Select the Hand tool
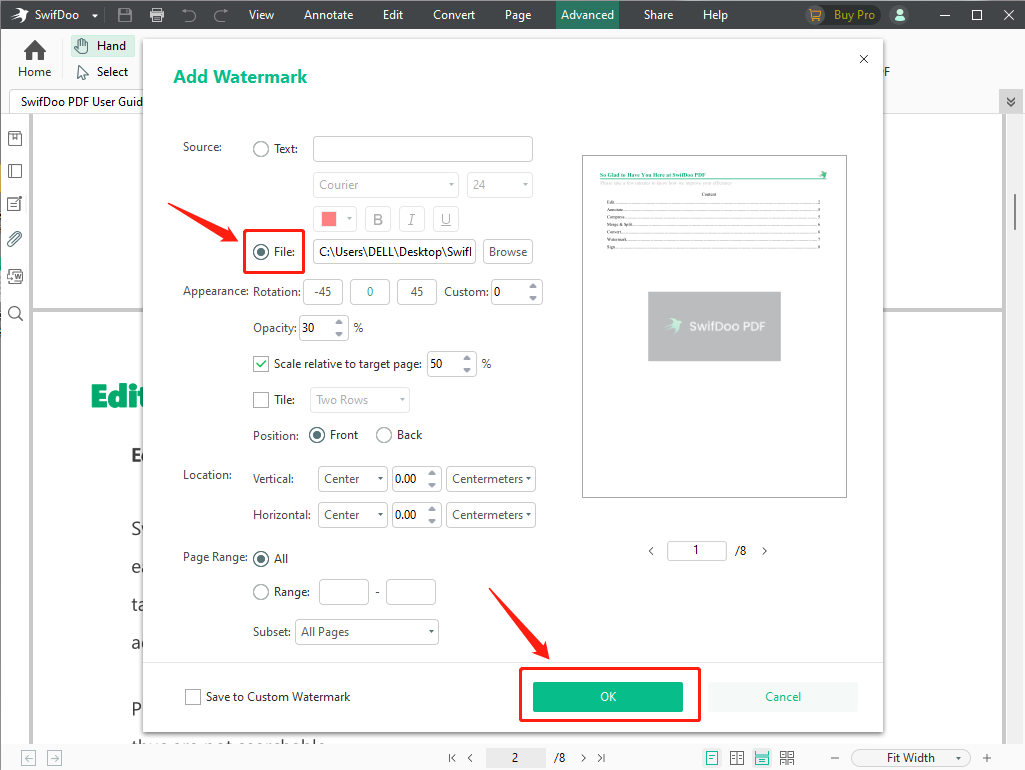This screenshot has width=1025, height=770. click(103, 46)
